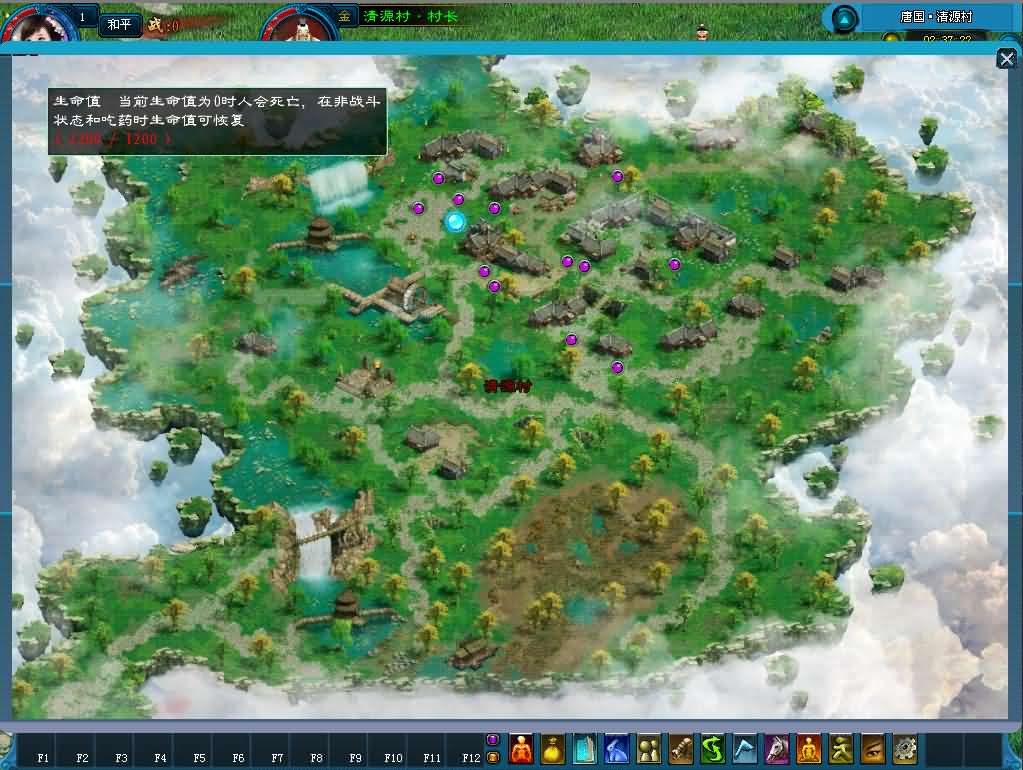This screenshot has height=770, width=1023.
Task: Click the southernmost purple NPC marker
Action: [617, 367]
